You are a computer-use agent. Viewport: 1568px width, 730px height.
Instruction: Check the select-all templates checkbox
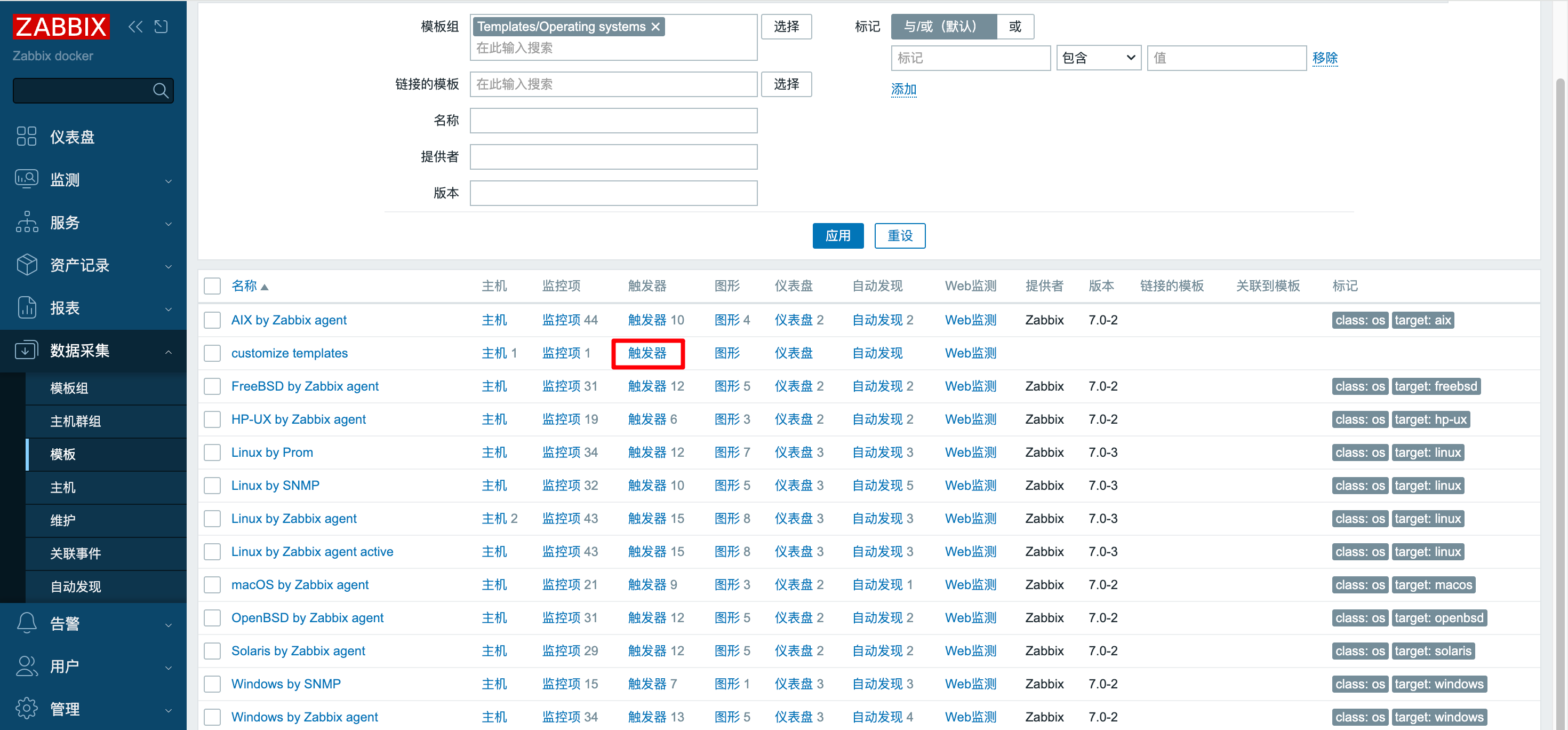(212, 286)
